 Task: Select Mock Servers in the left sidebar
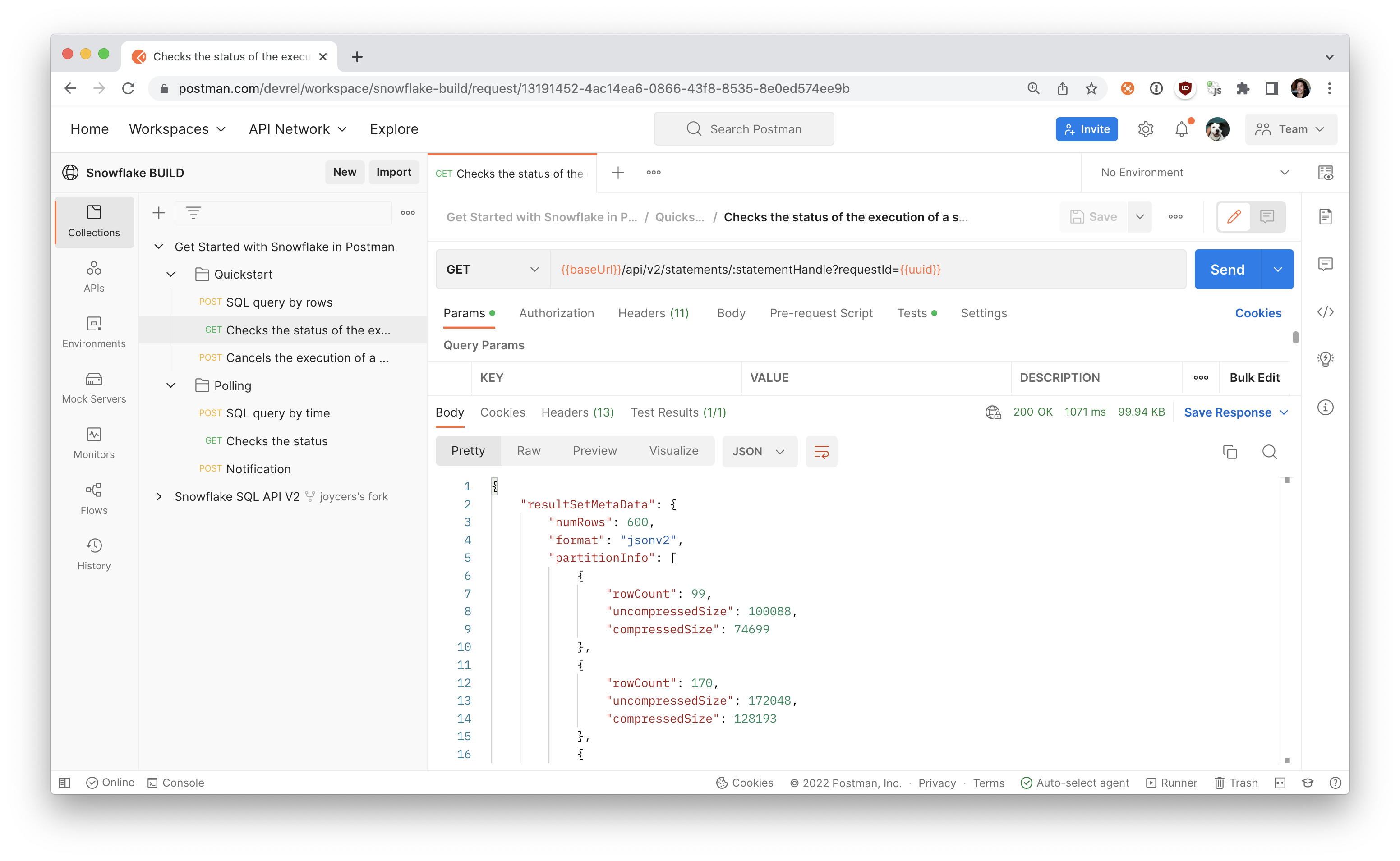point(93,387)
